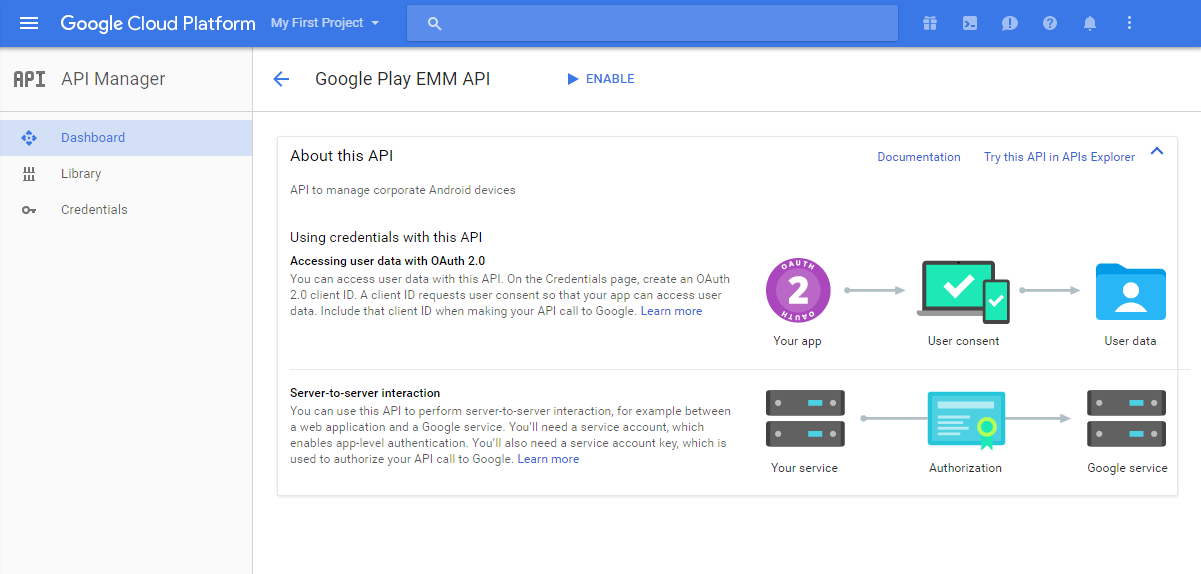The image size is (1201, 574).
Task: Go back using the left arrow
Action: coord(281,79)
